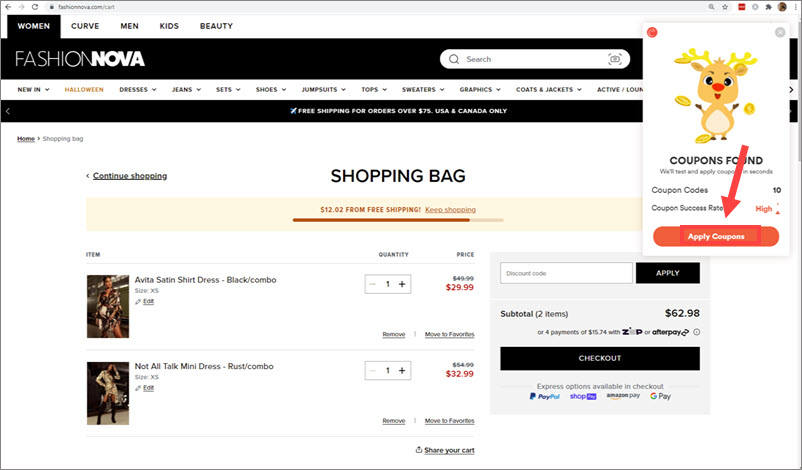Click the previous banner arrow

point(8,111)
